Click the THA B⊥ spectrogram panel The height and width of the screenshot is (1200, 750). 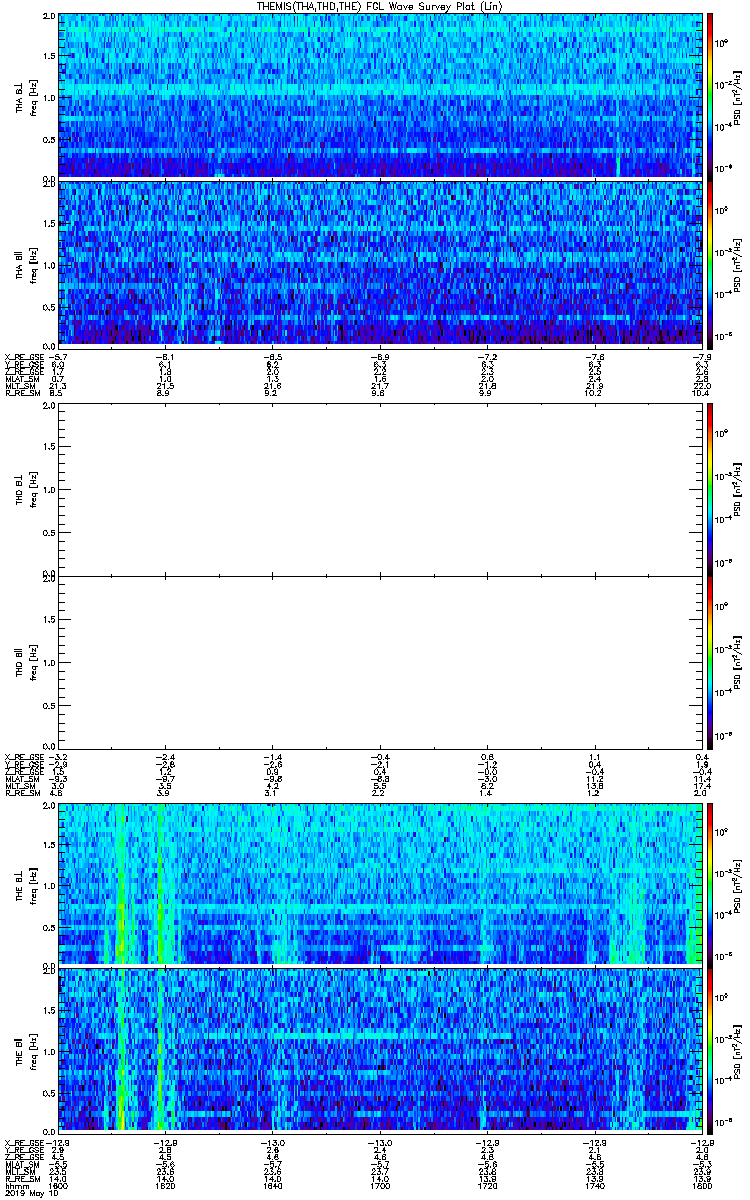click(x=379, y=96)
